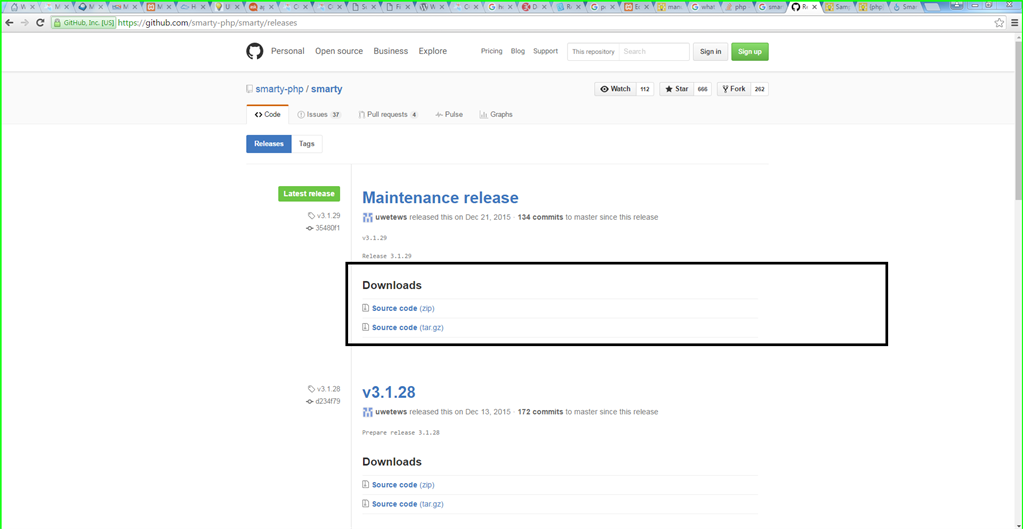Select the Tags view button
The width and height of the screenshot is (1023, 529).
[307, 144]
